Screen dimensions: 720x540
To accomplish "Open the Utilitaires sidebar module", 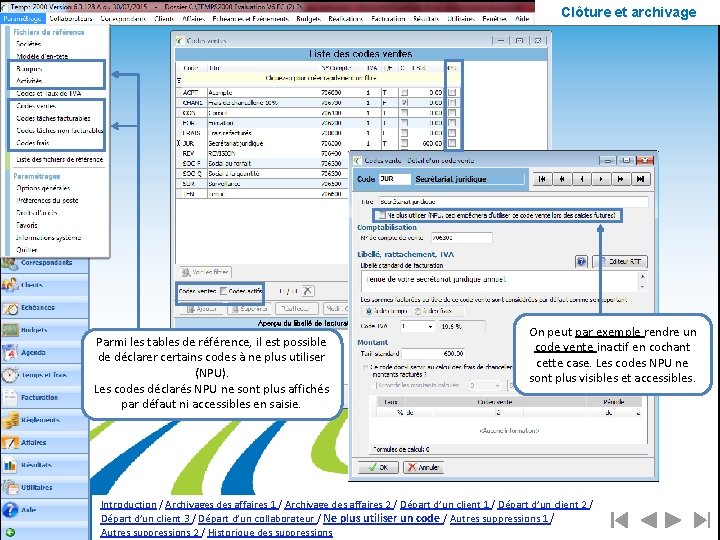I will (45, 488).
